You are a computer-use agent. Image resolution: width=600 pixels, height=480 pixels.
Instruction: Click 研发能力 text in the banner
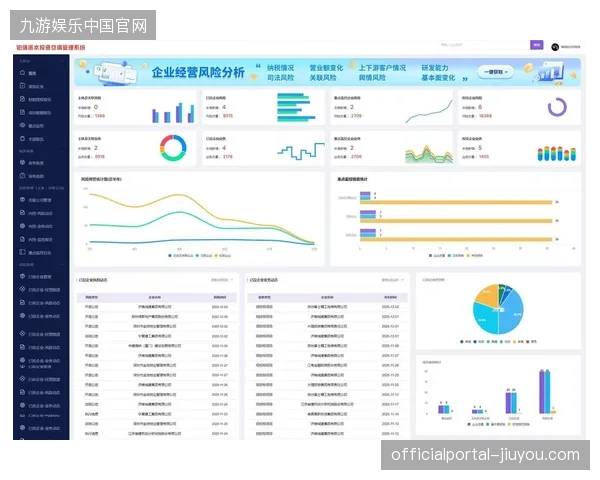coord(435,68)
